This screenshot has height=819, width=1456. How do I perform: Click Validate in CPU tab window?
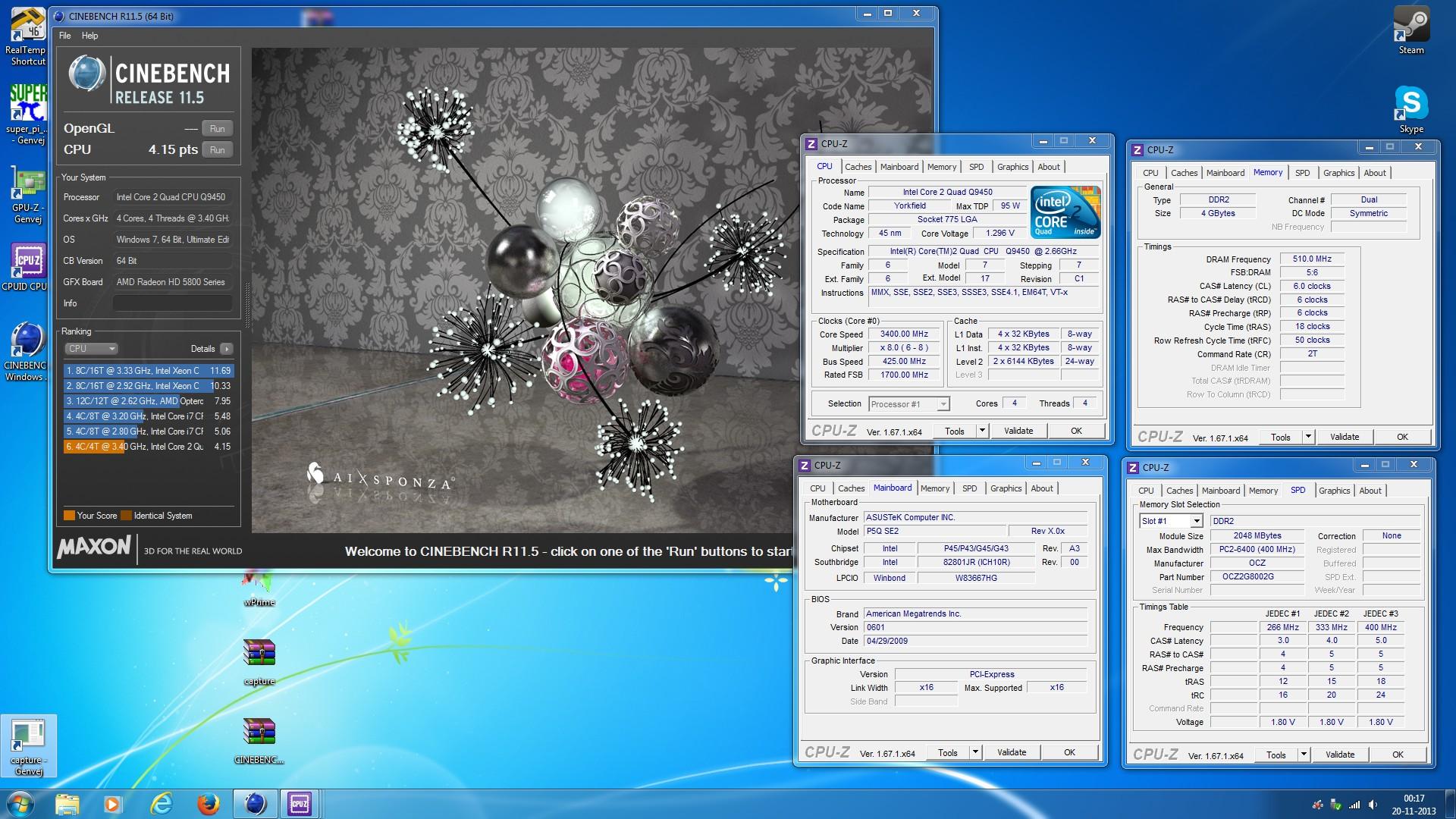point(1018,431)
